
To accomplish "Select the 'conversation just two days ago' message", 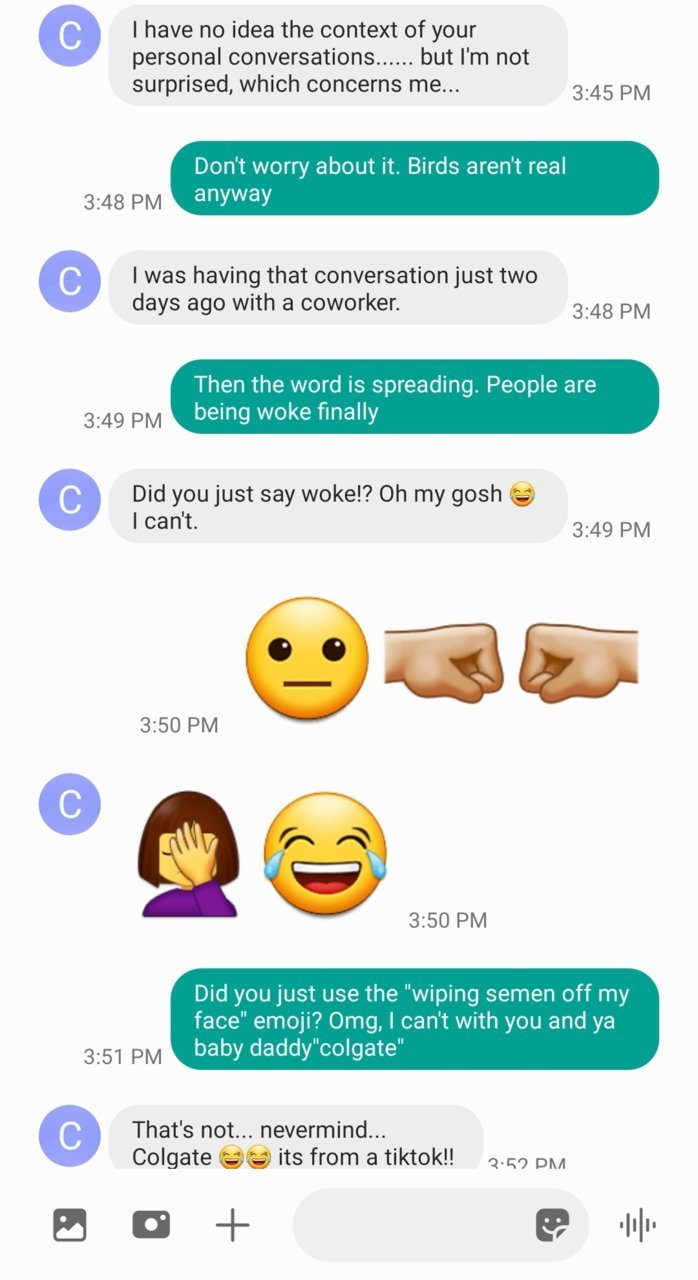I will (338, 288).
